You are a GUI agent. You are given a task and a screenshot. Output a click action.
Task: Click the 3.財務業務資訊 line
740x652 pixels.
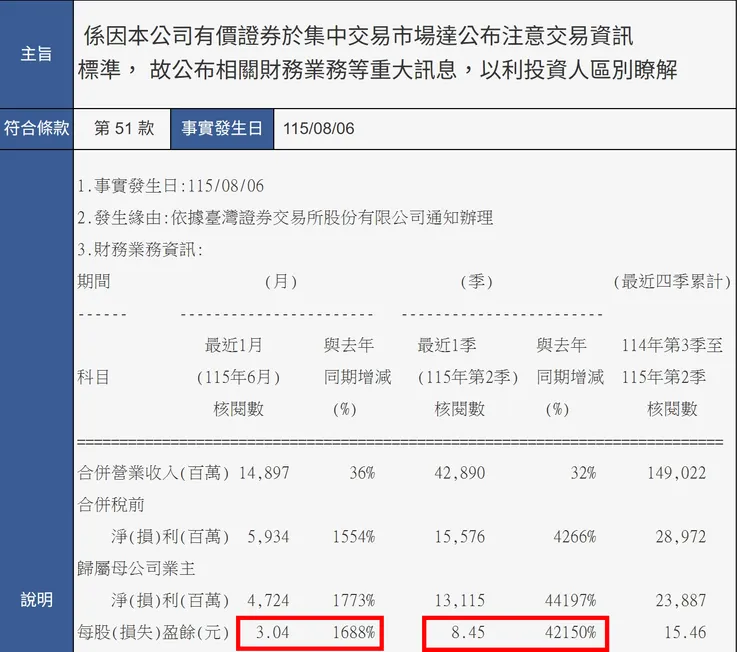140,250
